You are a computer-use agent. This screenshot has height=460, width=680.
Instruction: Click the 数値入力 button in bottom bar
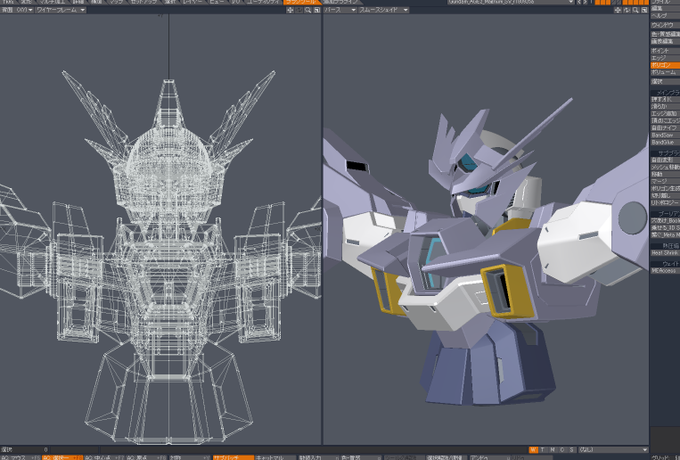point(317,457)
